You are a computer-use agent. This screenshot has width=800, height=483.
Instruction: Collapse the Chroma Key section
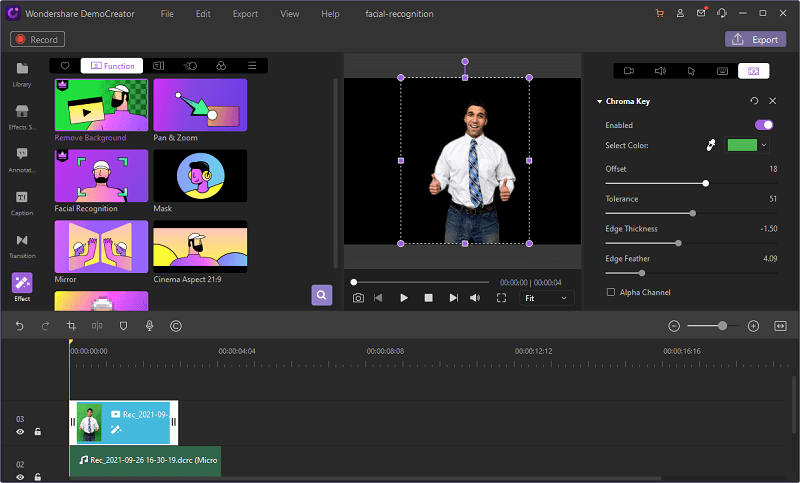[x=599, y=101]
